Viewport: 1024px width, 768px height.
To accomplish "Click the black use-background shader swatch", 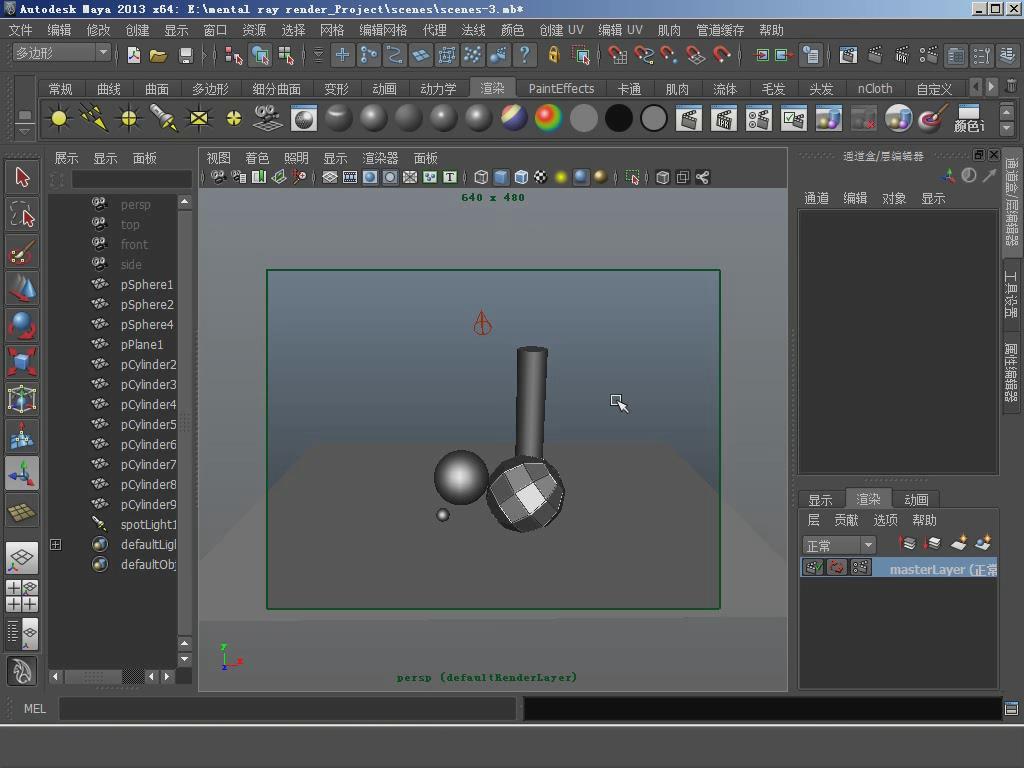I will (618, 118).
